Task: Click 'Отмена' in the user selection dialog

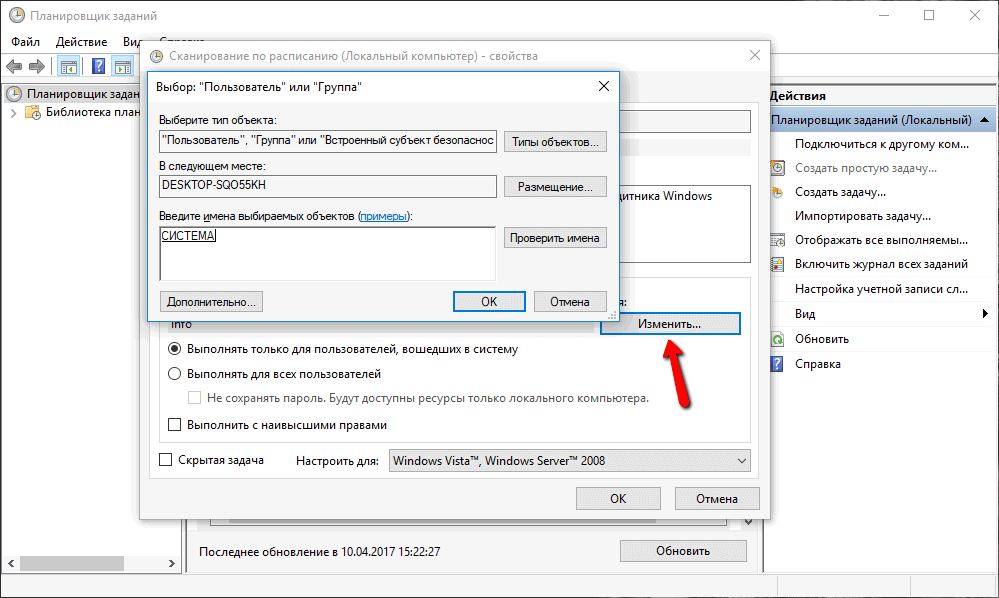Action: tap(570, 302)
